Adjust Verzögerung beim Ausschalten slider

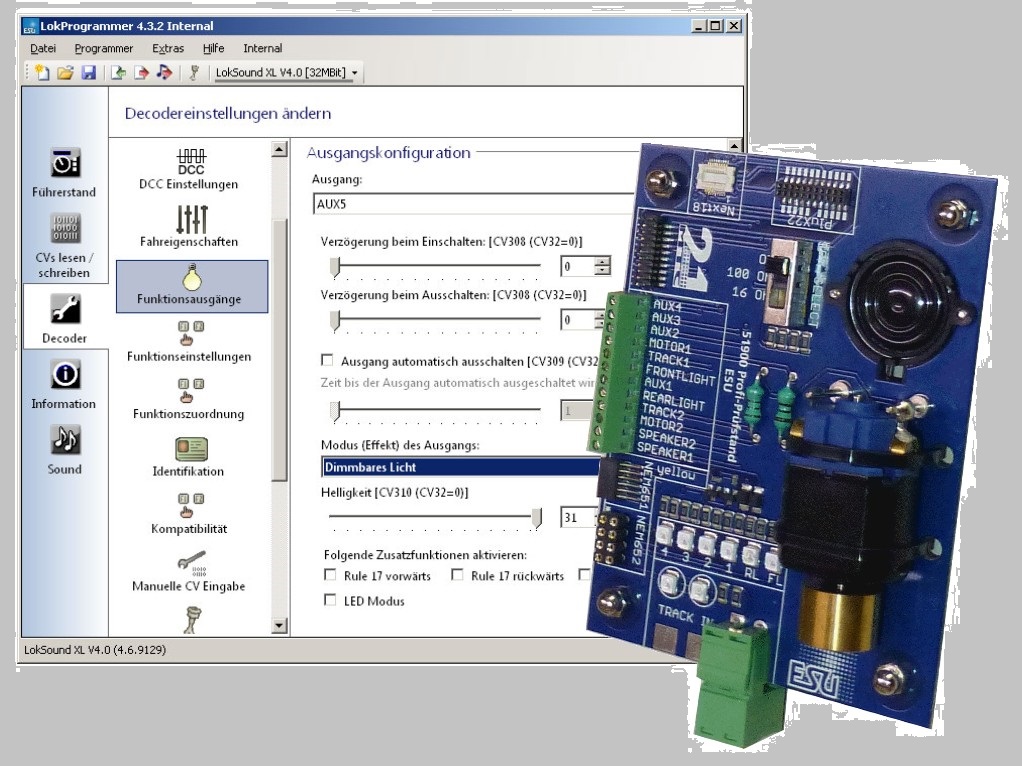click(x=335, y=319)
